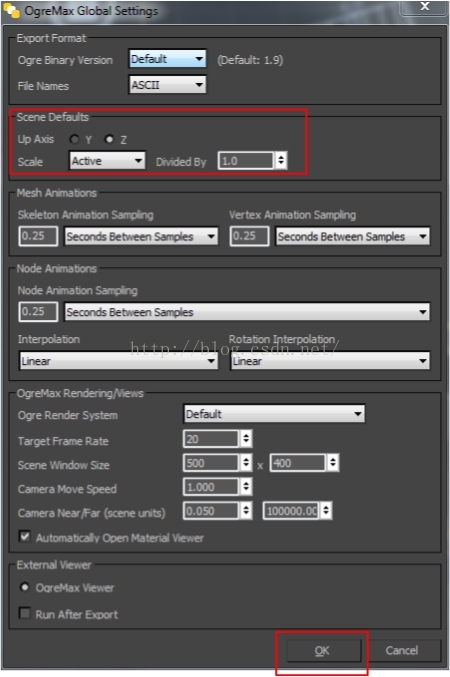
Task: Click the Node Animation Sampling value field
Action: click(x=38, y=312)
